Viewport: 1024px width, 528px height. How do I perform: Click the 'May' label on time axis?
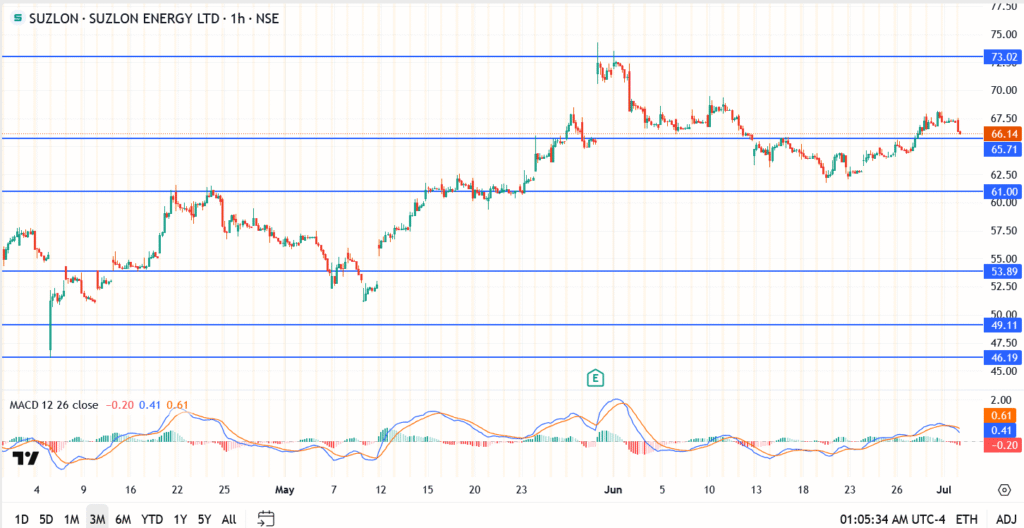285,489
